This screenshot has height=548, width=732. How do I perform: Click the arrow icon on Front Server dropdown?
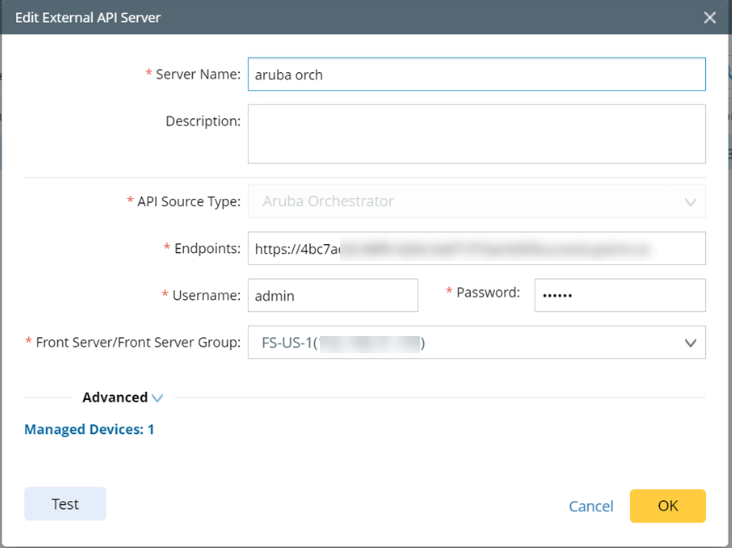coord(690,343)
